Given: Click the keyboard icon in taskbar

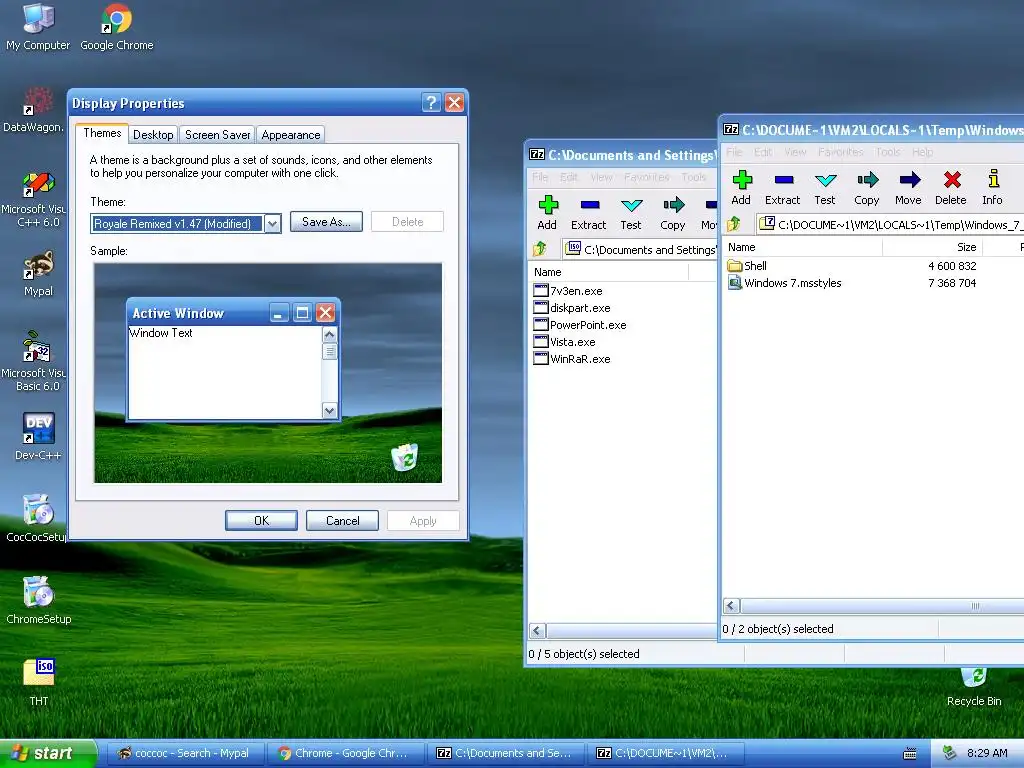Looking at the screenshot, I should [910, 754].
